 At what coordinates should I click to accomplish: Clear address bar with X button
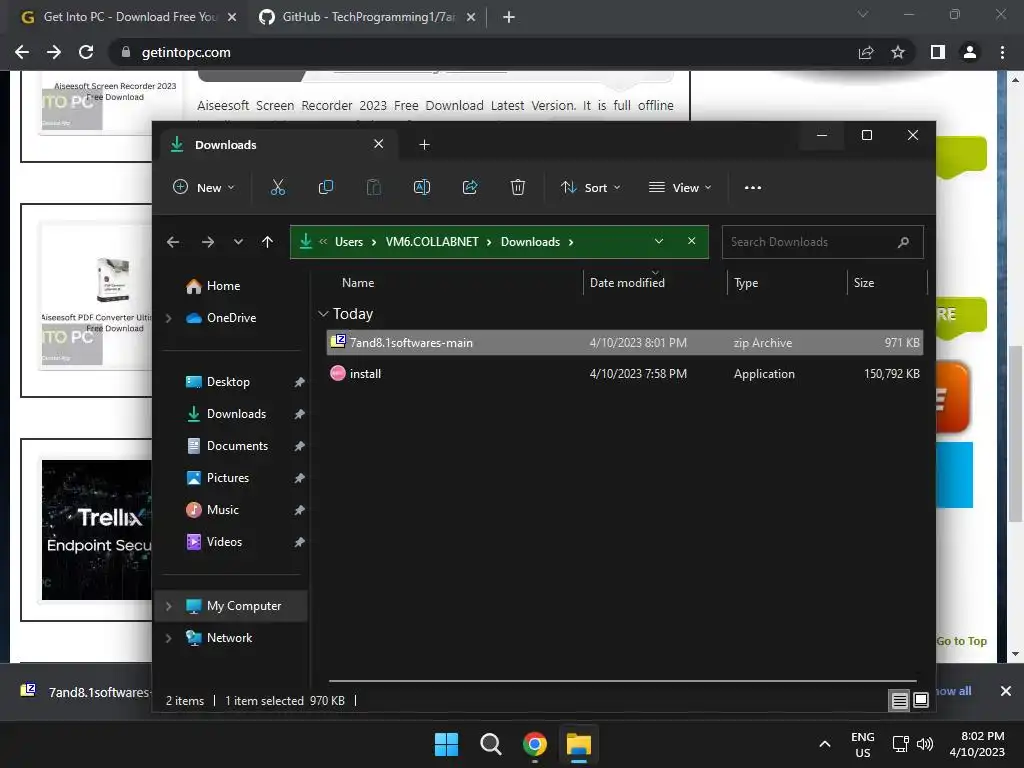click(692, 241)
